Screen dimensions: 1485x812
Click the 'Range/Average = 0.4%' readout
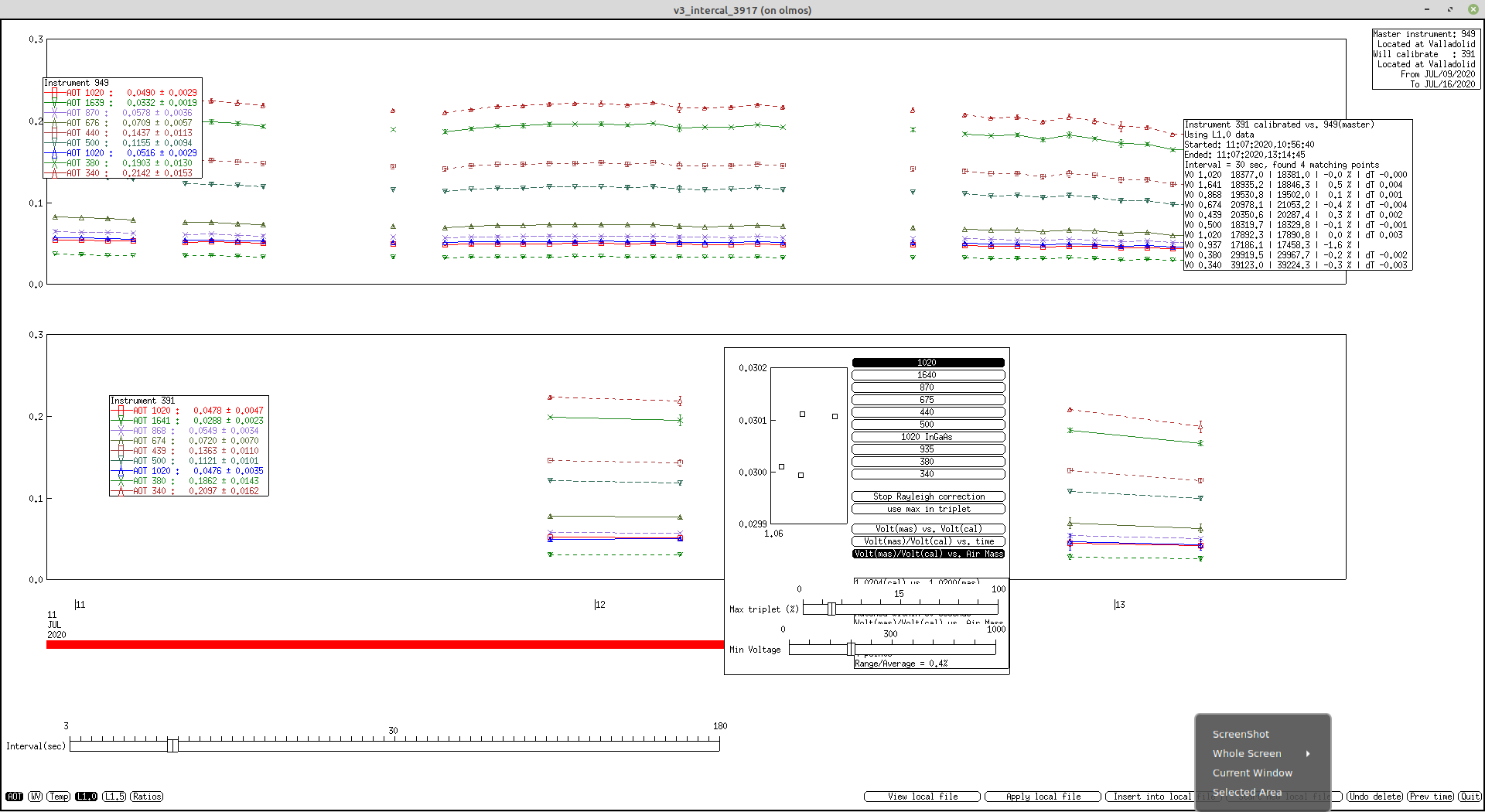point(901,664)
